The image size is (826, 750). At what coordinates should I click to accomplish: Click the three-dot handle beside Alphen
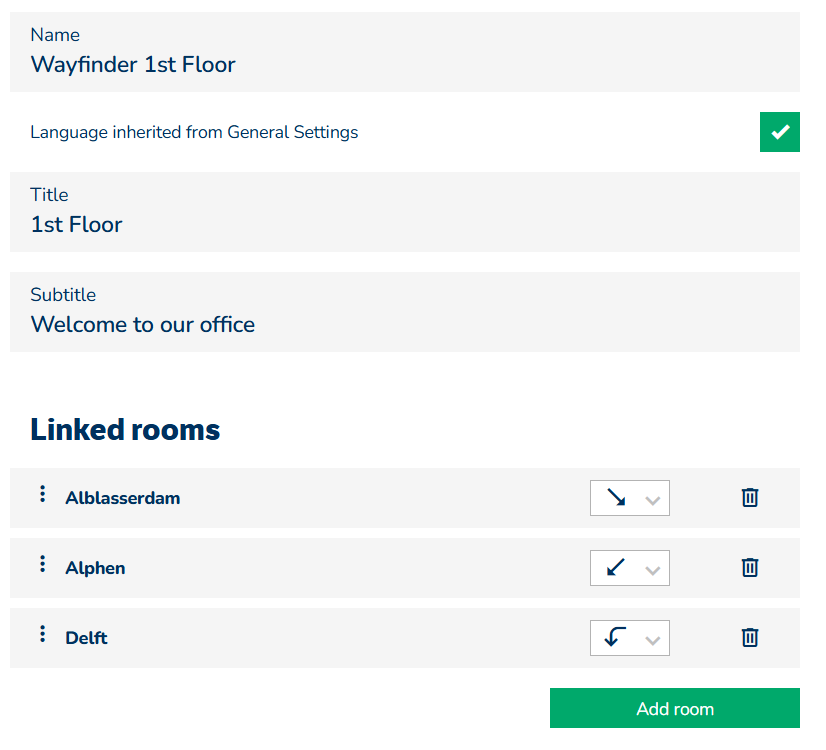[x=42, y=564]
